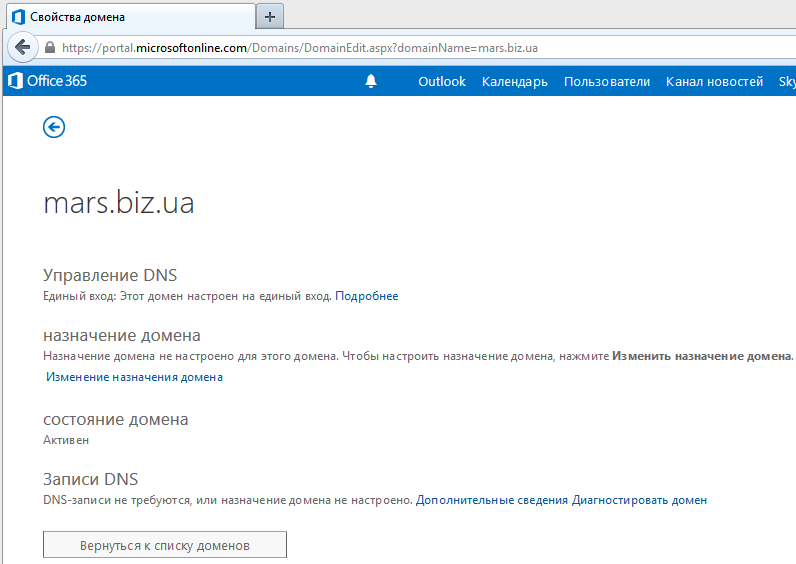Click the Office 365 logo
796x564 pixels.
coord(47,82)
